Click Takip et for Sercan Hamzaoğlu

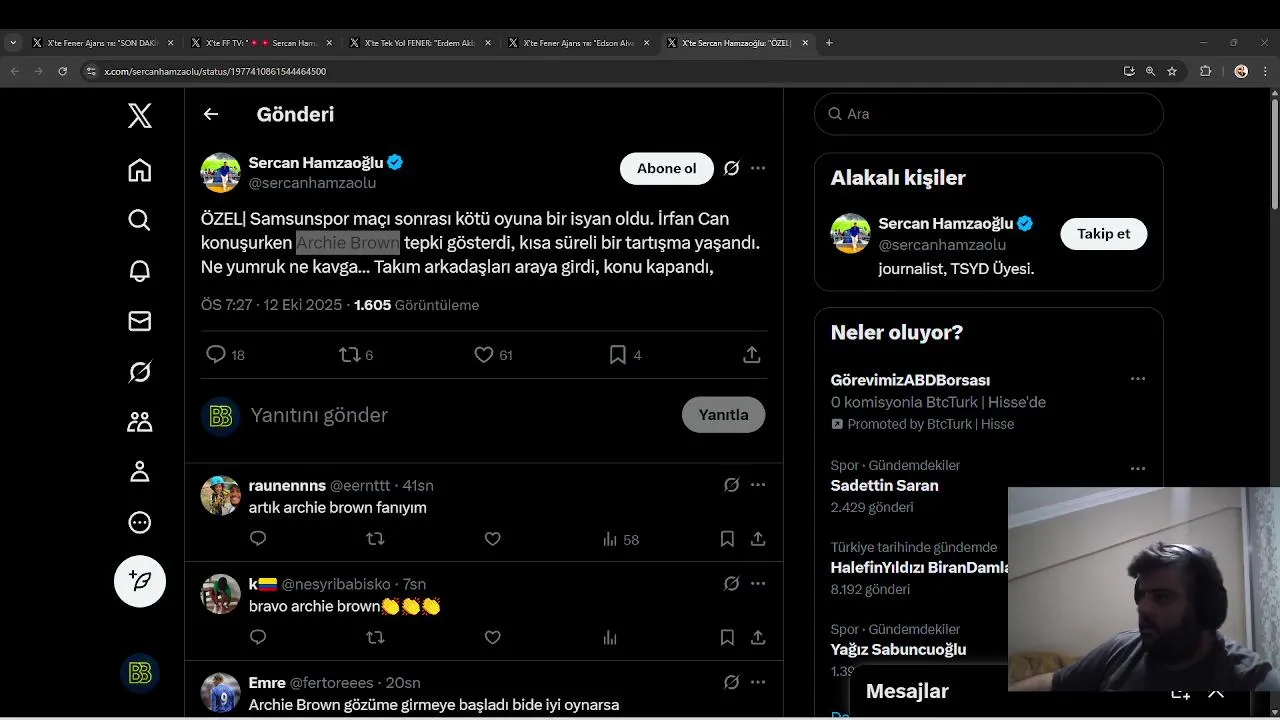[1104, 234]
